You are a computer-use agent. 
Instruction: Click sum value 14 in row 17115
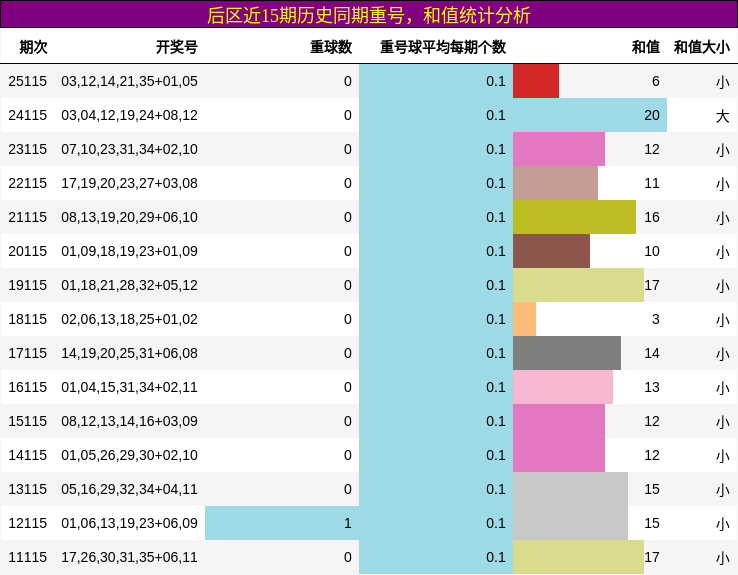pos(652,353)
